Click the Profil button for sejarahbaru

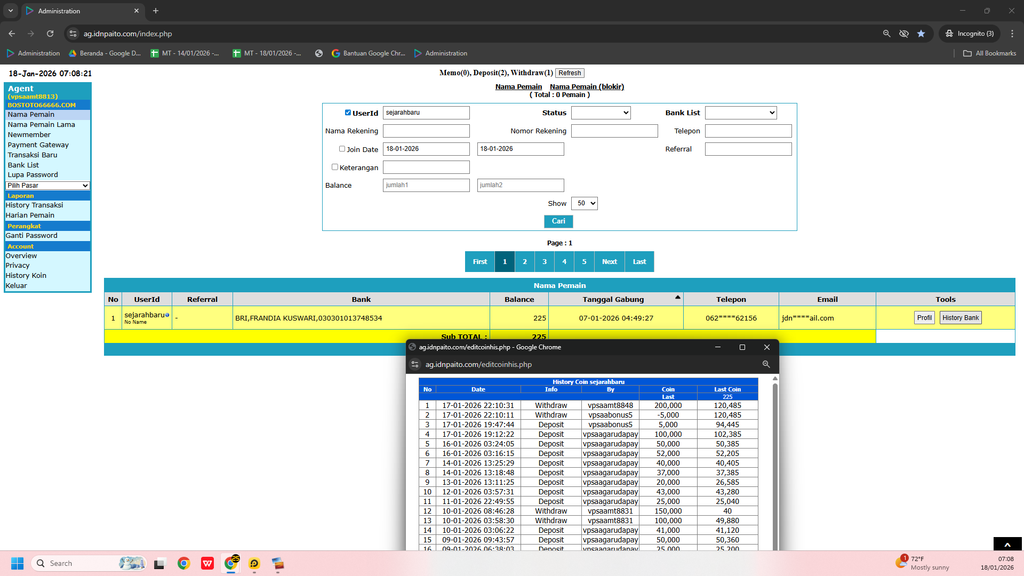pyautogui.click(x=924, y=317)
